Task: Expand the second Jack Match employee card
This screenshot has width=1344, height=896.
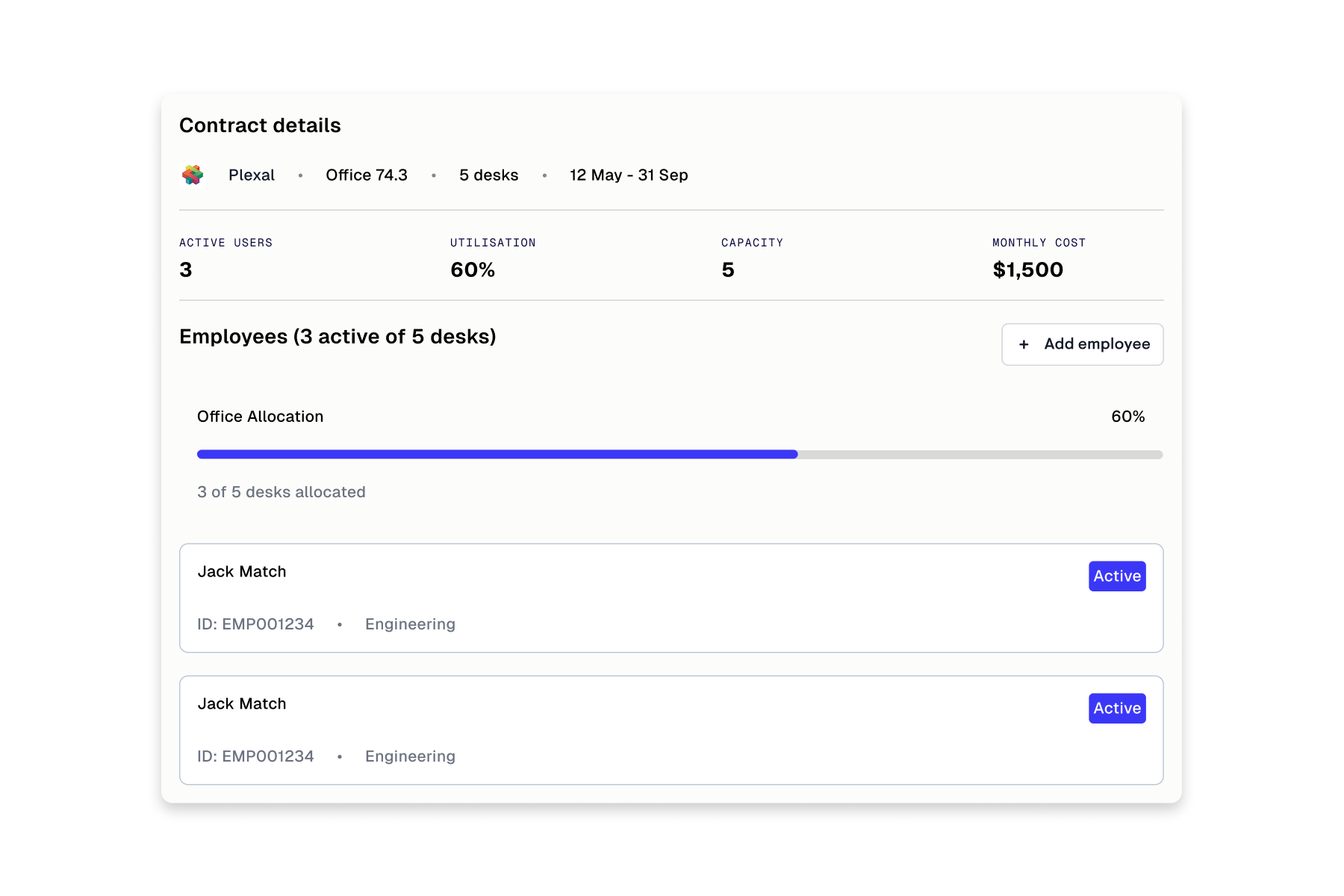Action: click(x=671, y=730)
